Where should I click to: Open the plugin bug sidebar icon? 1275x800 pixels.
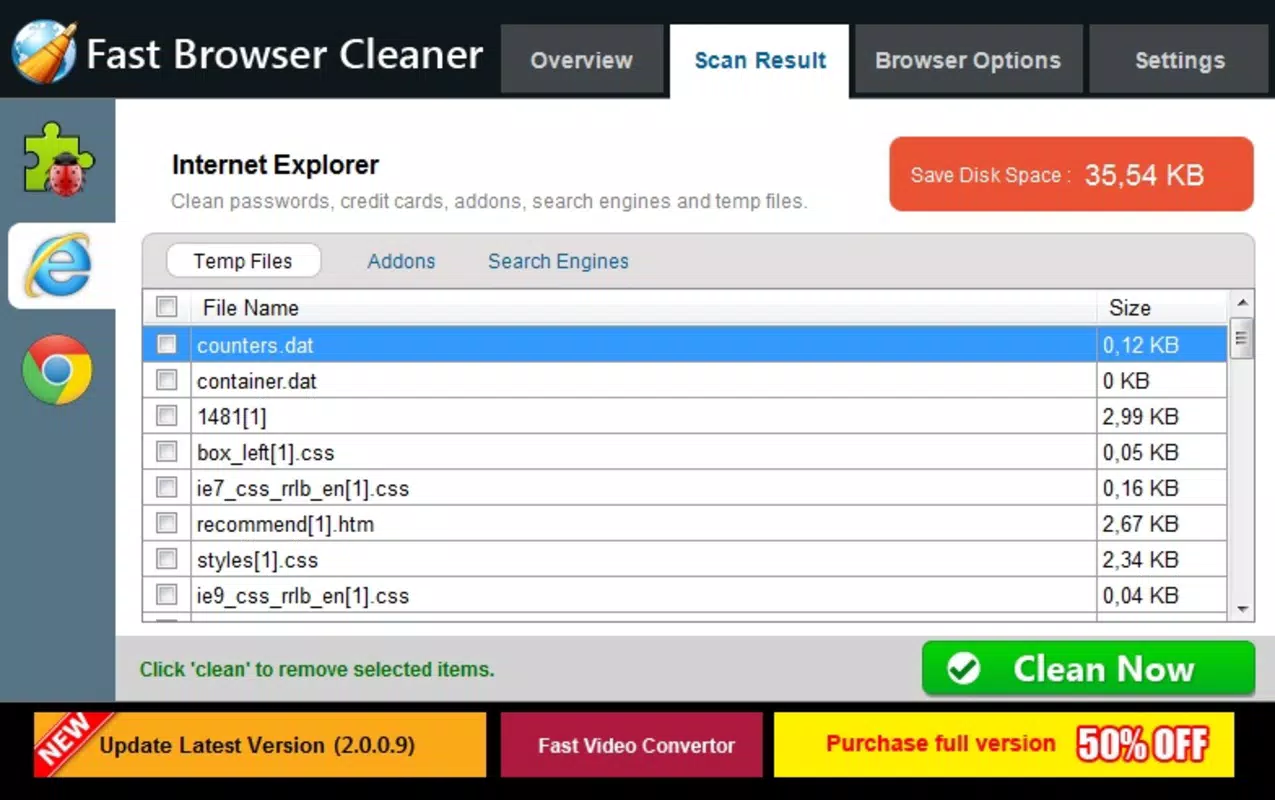58,160
